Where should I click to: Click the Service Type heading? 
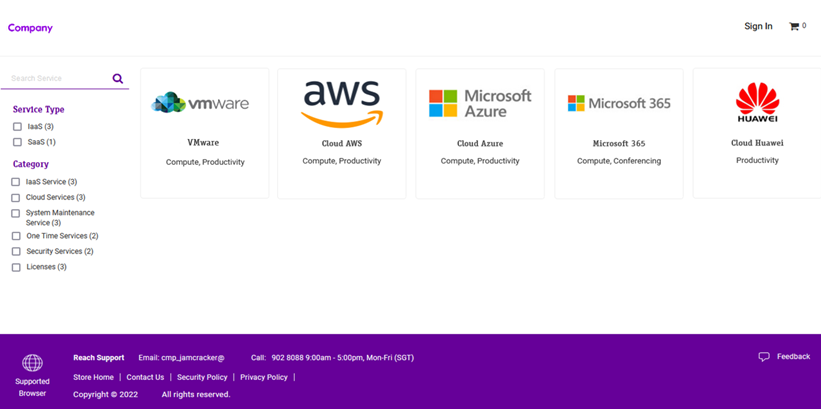(x=39, y=109)
